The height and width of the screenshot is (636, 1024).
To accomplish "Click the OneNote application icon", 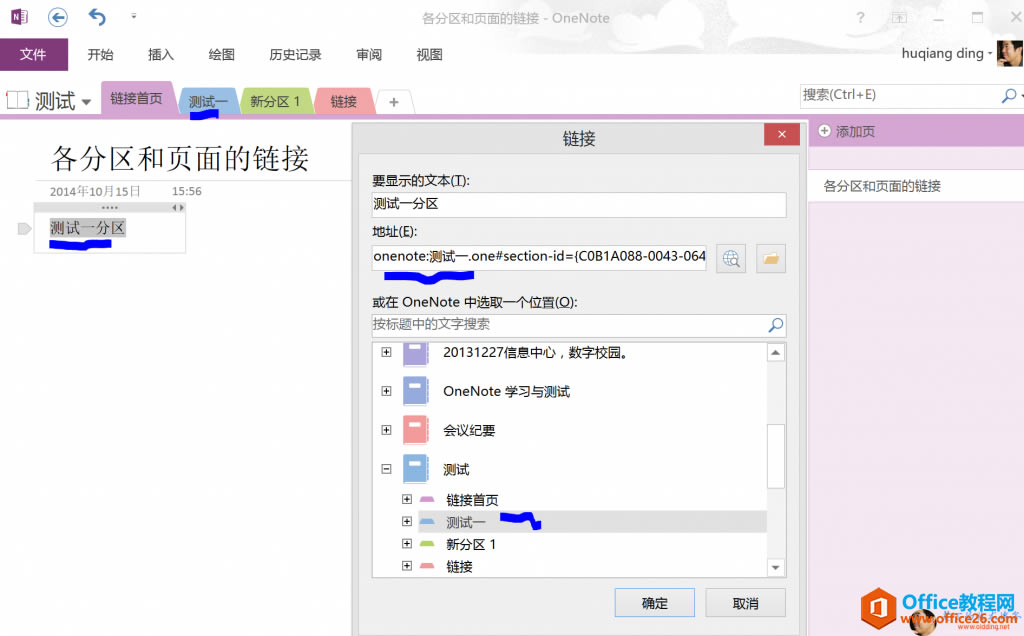I will coord(19,16).
